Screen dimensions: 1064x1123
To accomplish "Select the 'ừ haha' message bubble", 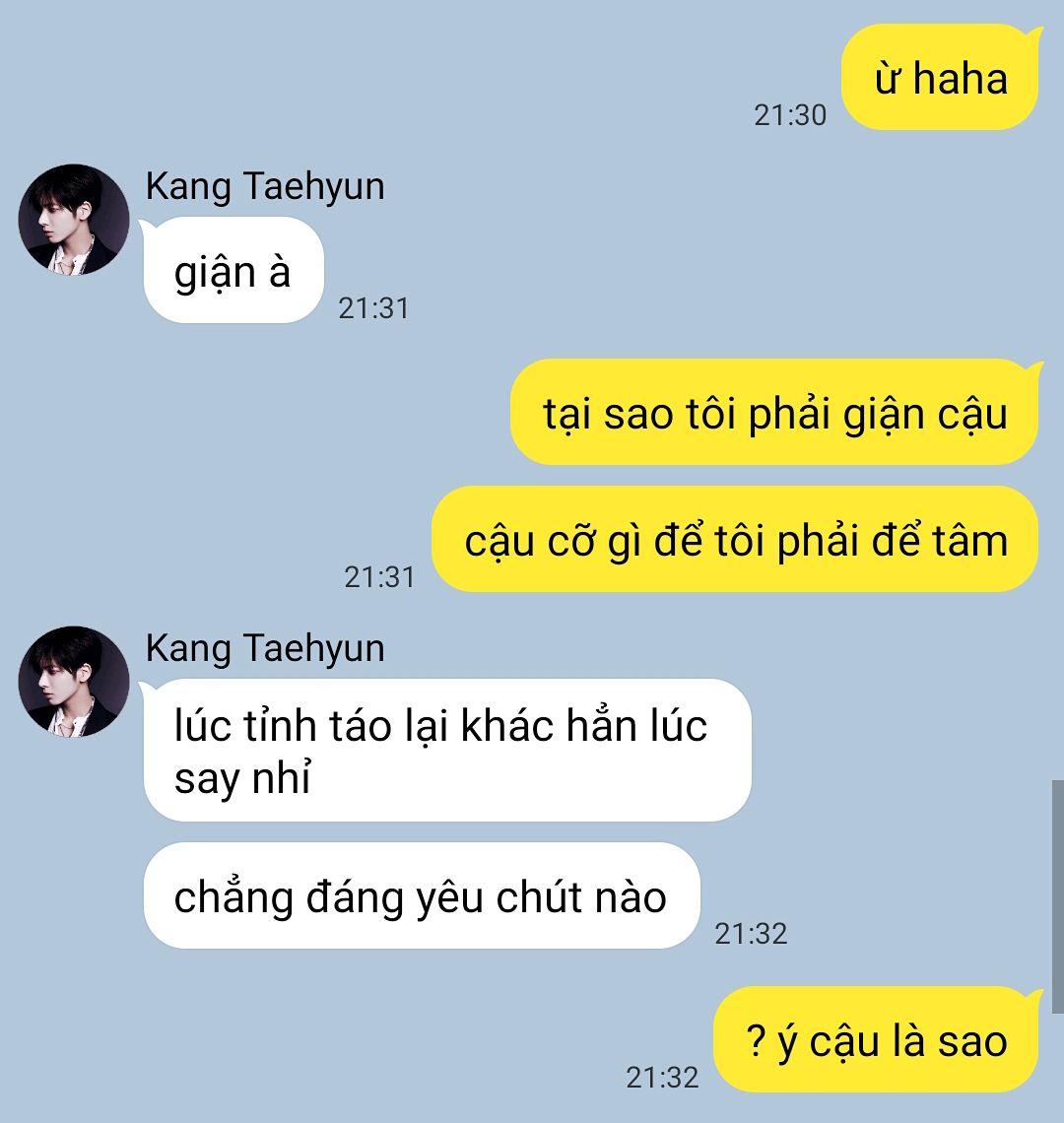I will (x=941, y=78).
